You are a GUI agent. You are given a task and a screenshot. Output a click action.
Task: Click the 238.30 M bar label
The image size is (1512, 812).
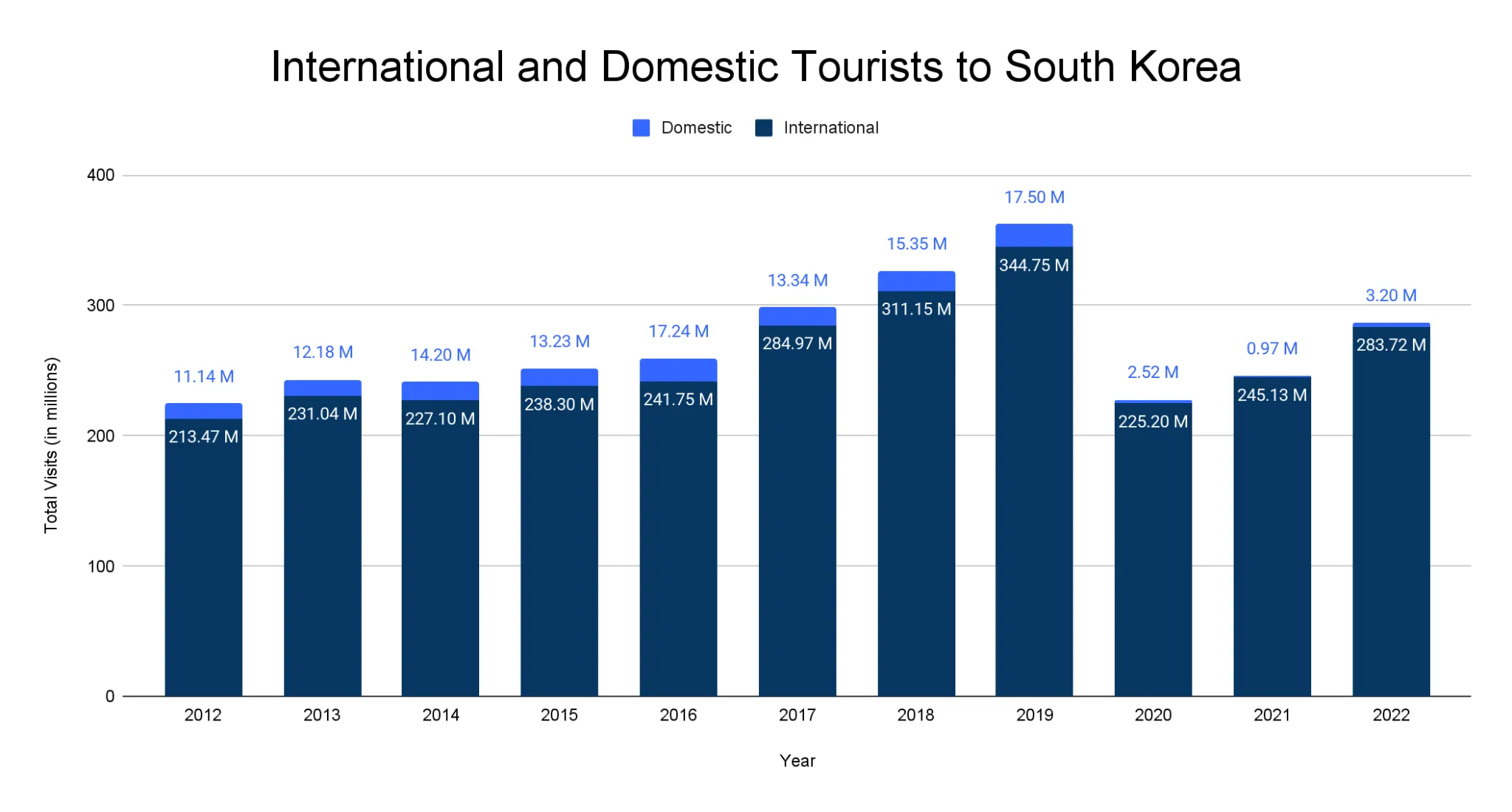[x=560, y=405]
